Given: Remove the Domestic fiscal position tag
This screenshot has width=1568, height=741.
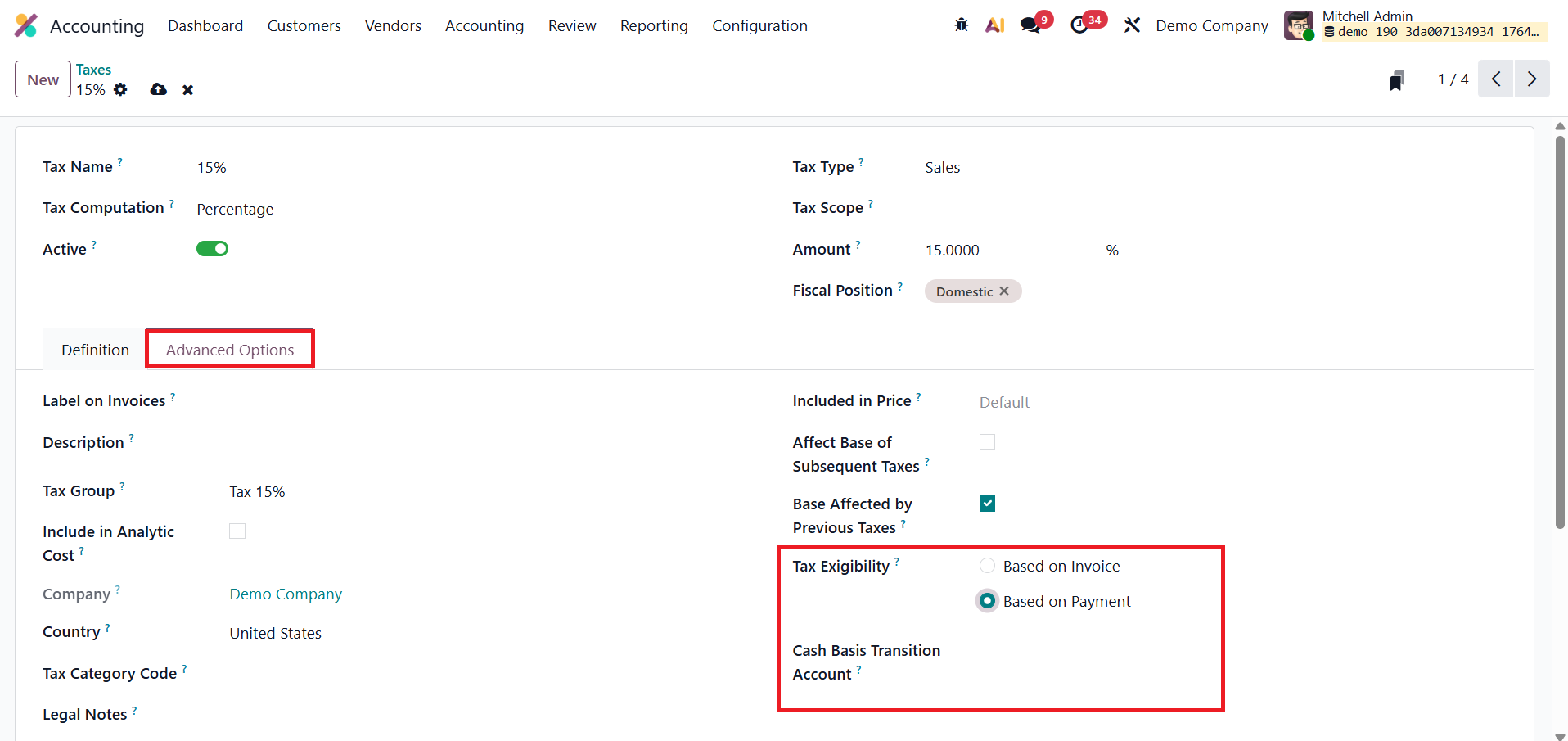Looking at the screenshot, I should pyautogui.click(x=1004, y=291).
